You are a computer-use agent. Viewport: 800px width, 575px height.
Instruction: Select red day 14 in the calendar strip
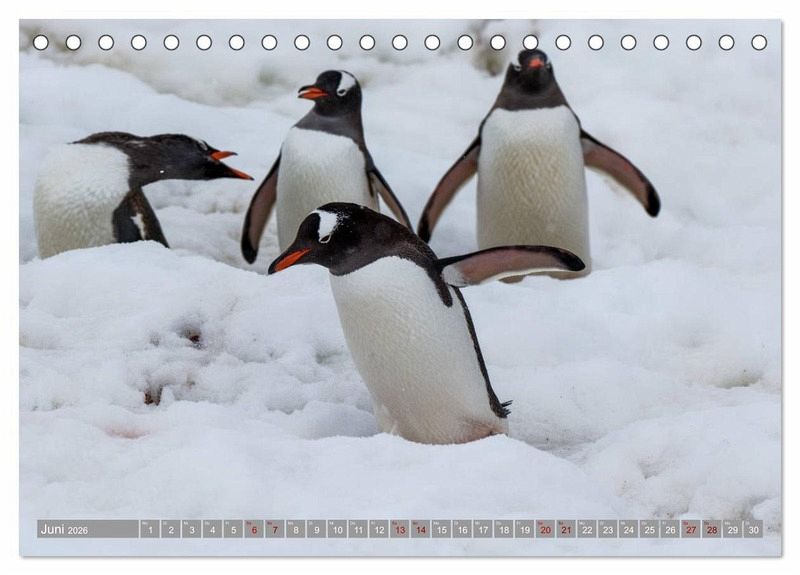click(421, 529)
